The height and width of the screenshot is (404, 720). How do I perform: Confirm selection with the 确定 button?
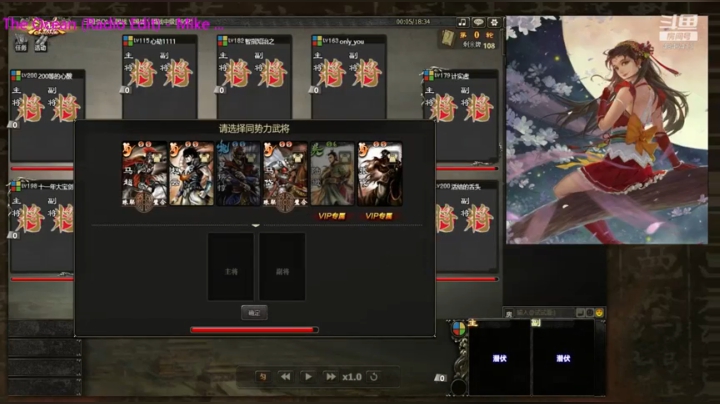[254, 313]
